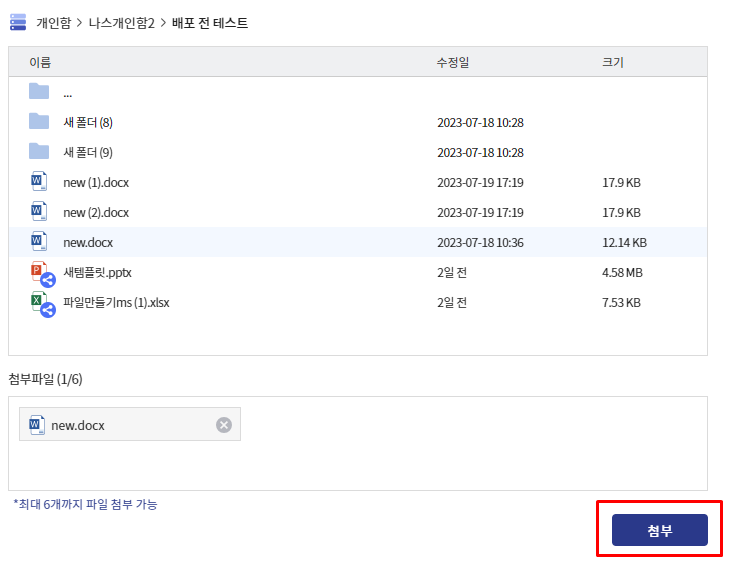Go to 개인함 in breadcrumb
This screenshot has width=731, height=561.
coord(54,22)
